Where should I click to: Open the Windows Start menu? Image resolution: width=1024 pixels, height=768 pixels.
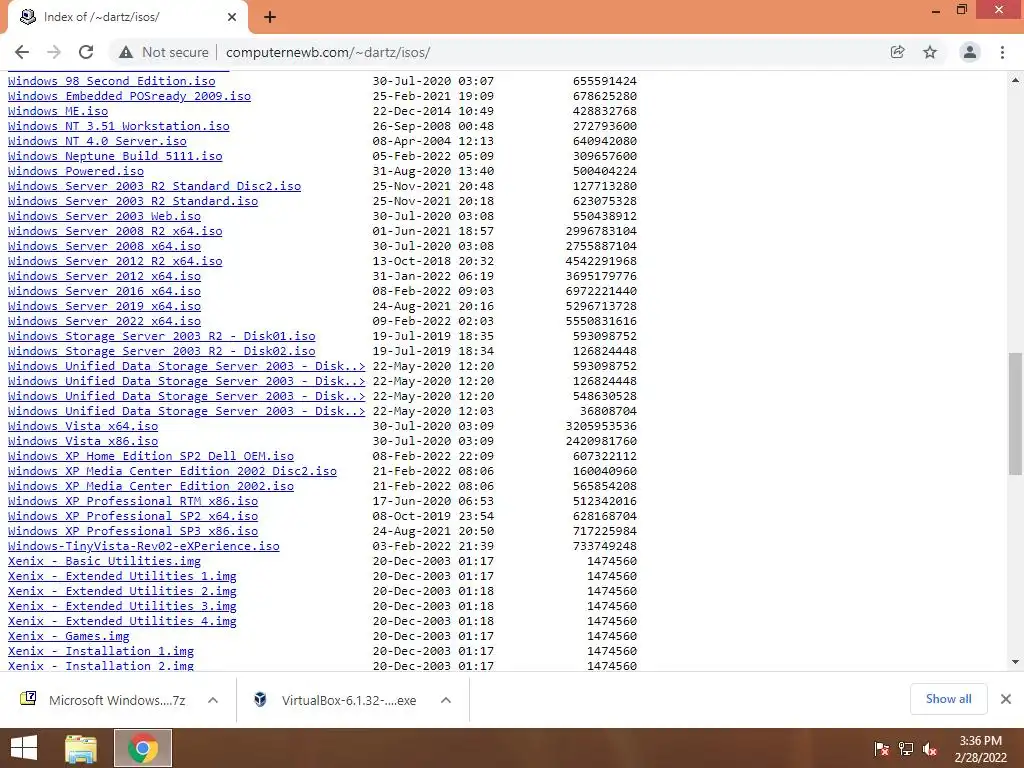click(x=24, y=748)
